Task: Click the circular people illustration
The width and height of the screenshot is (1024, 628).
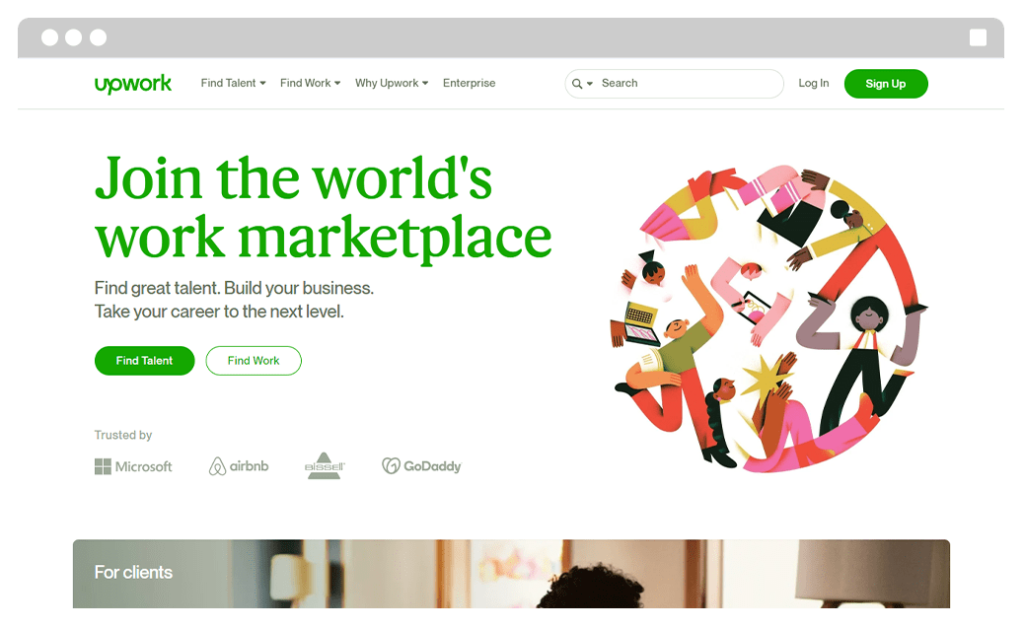Action: pyautogui.click(x=769, y=319)
